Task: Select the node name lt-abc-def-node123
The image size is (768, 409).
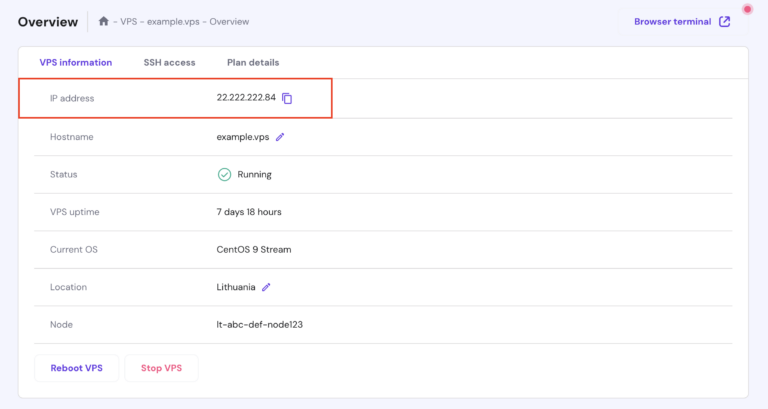Action: click(259, 324)
